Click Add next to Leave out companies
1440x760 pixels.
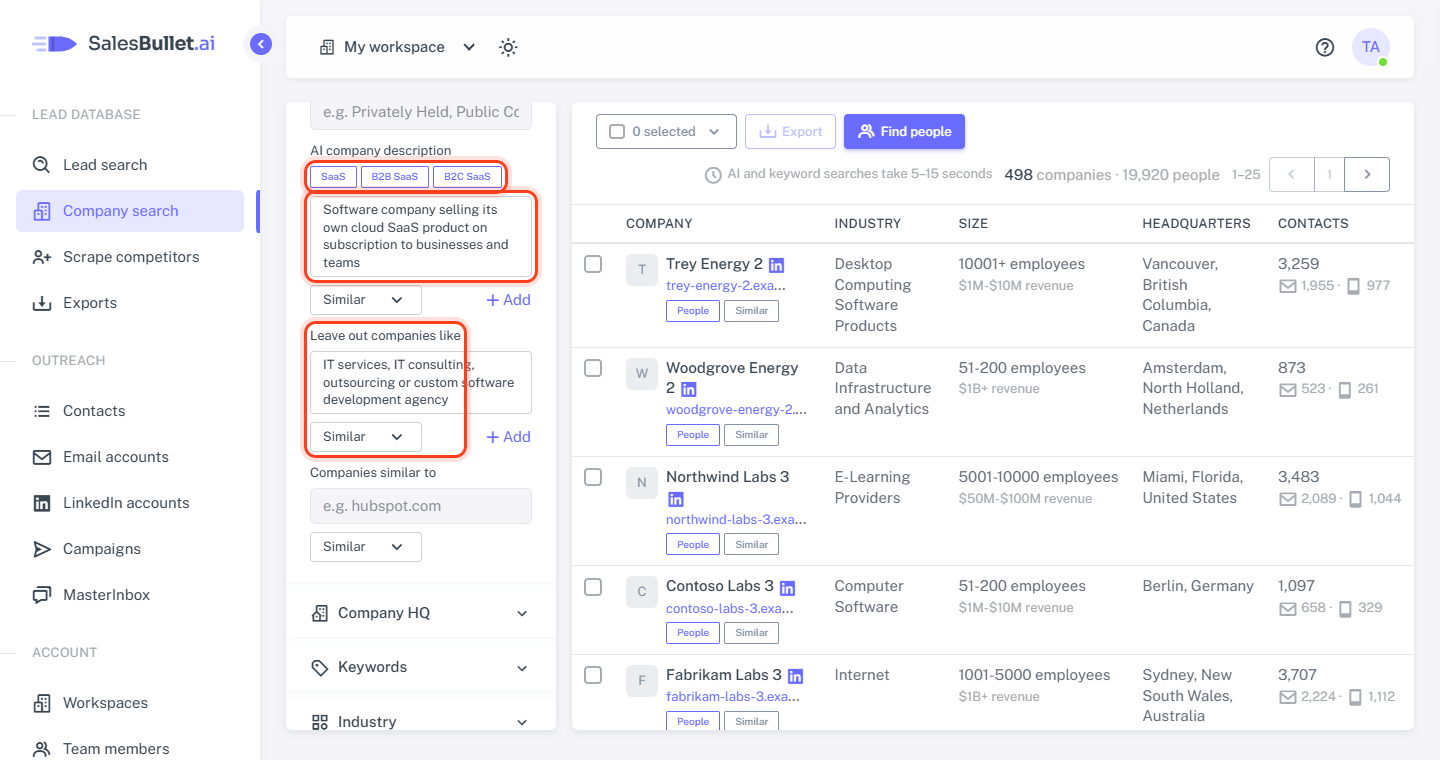pyautogui.click(x=508, y=437)
